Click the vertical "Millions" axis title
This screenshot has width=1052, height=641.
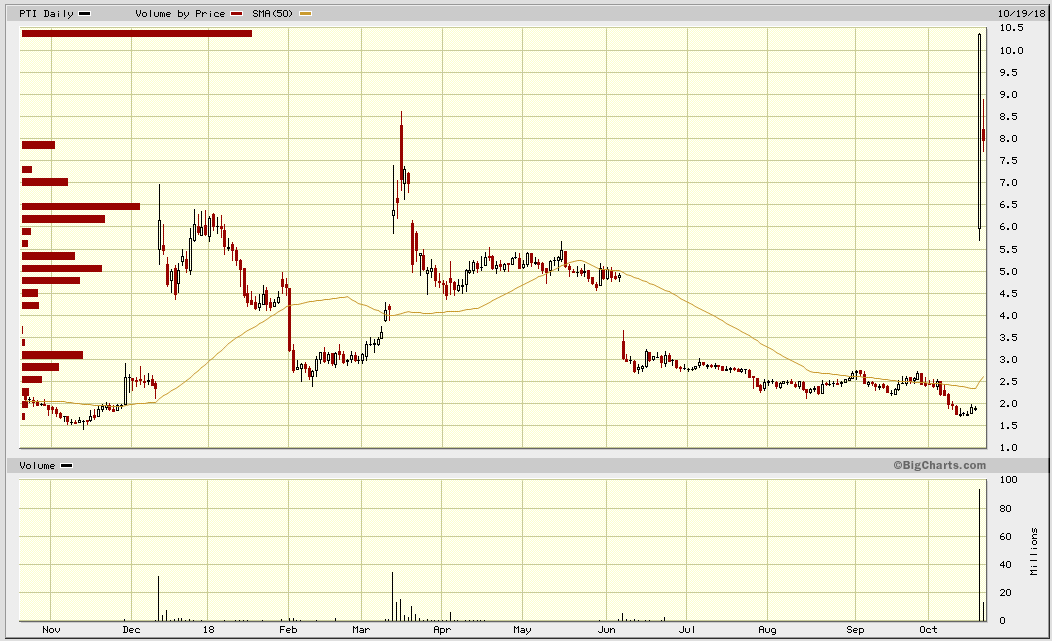pyautogui.click(x=1033, y=552)
